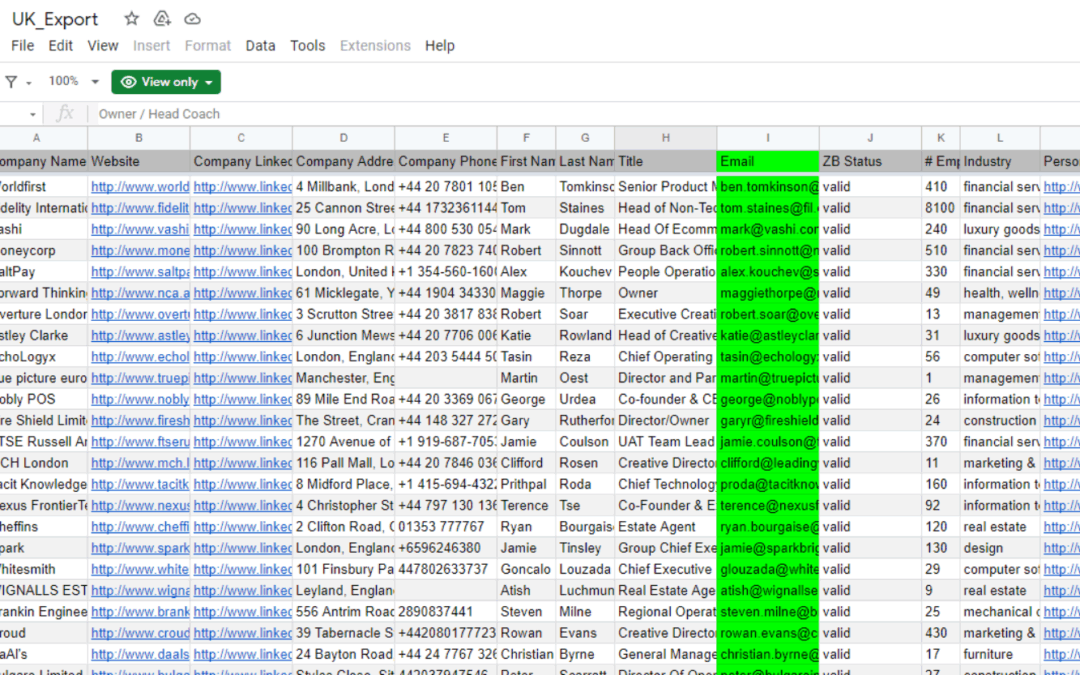1080x675 pixels.
Task: Click the Website header cell
Action: click(138, 161)
